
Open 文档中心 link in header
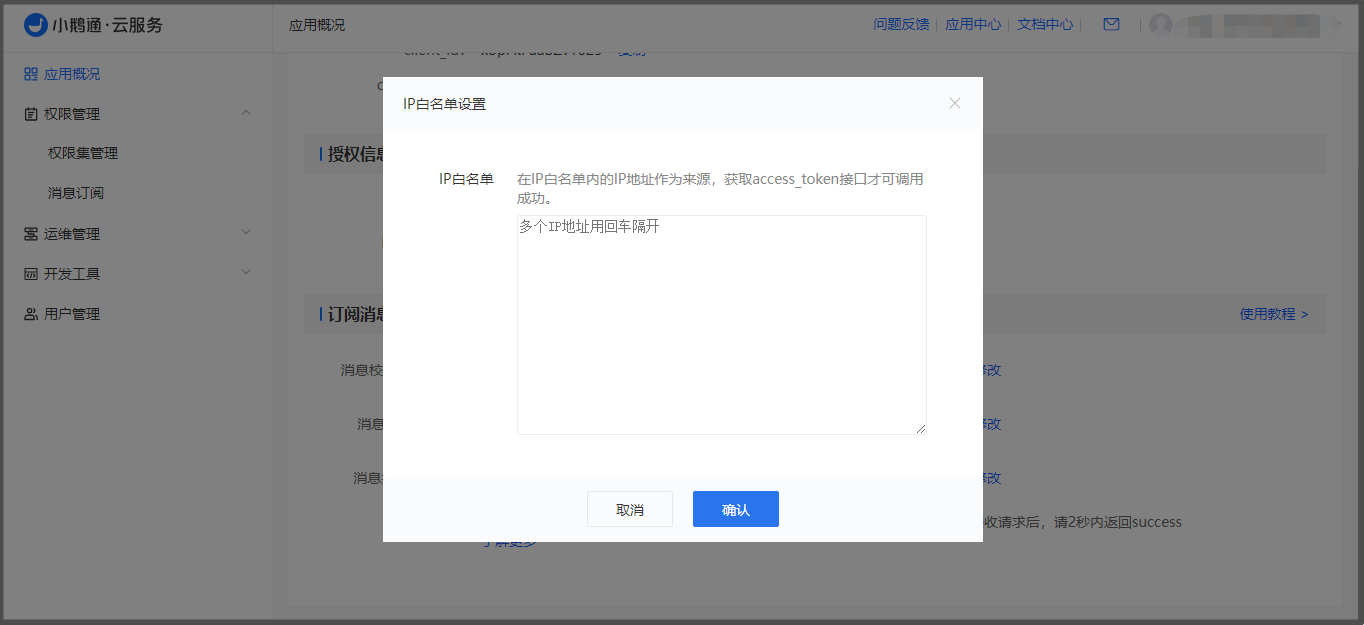point(1045,24)
